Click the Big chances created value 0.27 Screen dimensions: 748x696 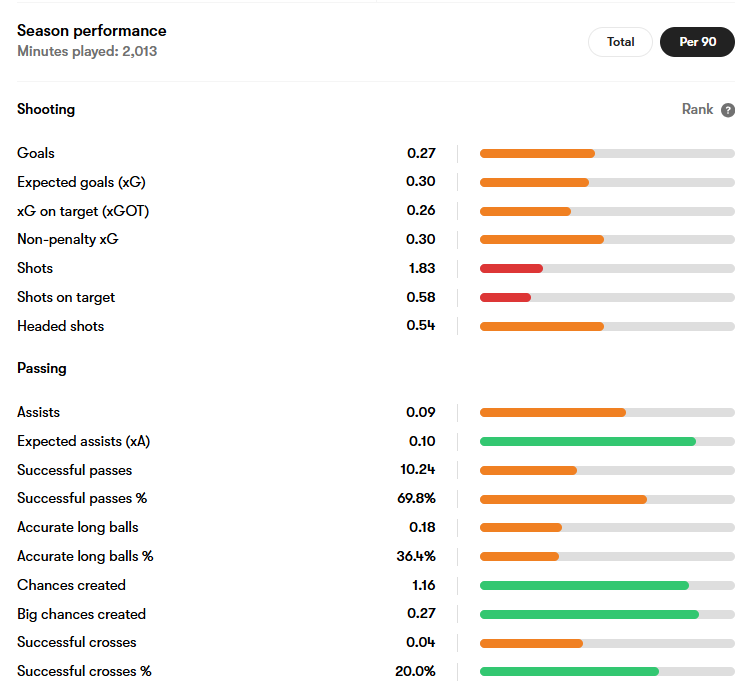pos(421,613)
